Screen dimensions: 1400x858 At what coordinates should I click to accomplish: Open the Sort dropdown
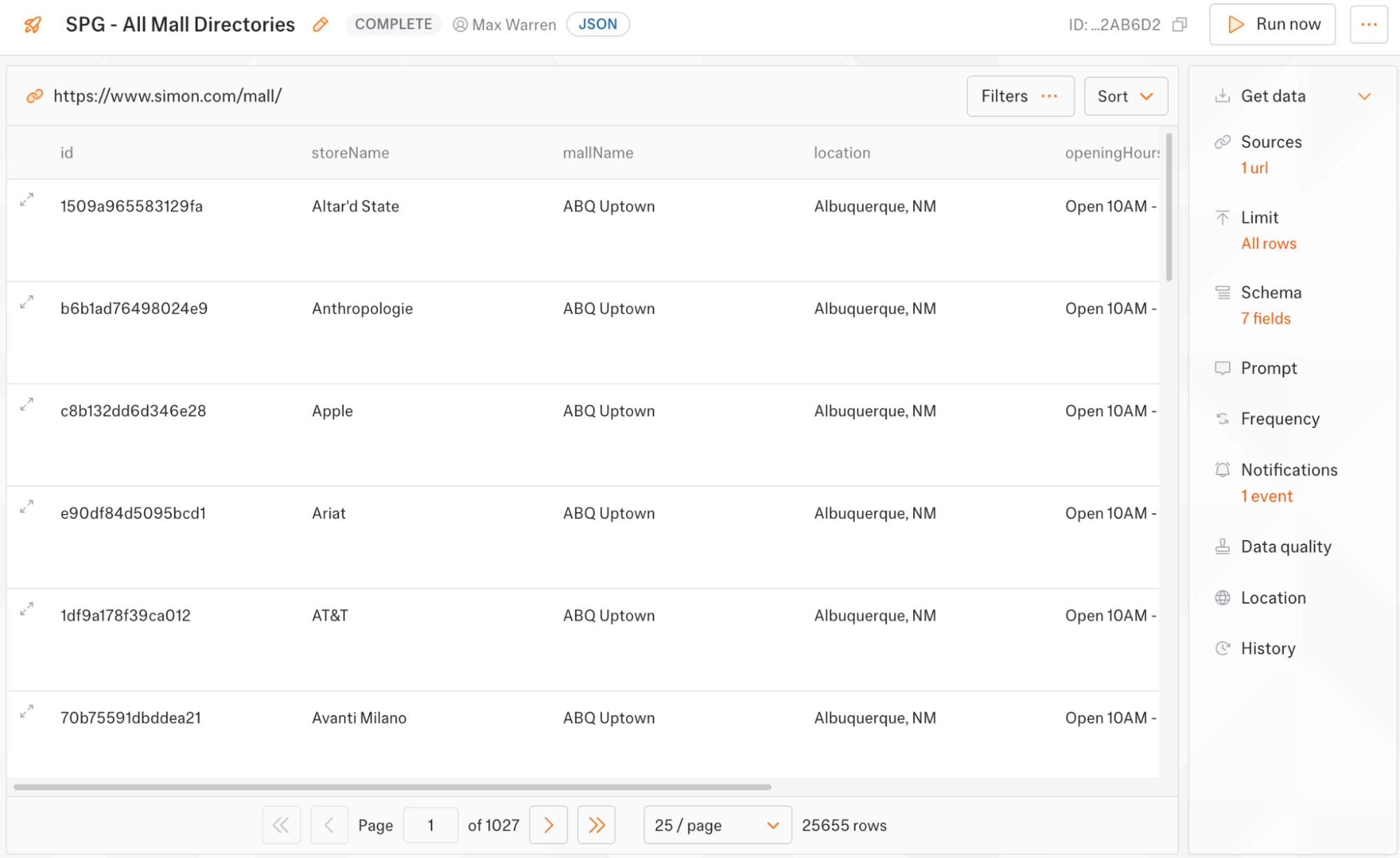[1125, 96]
